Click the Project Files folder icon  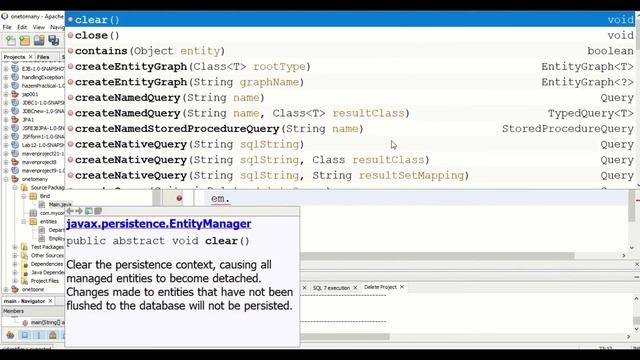[x=24, y=281]
